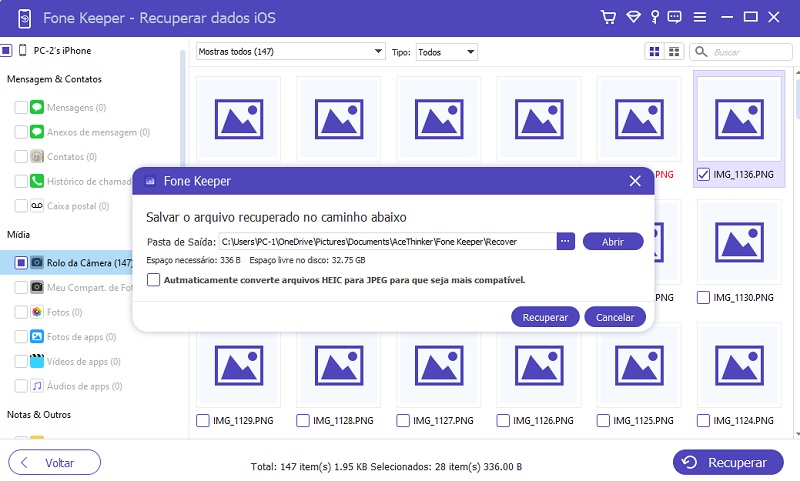Check the IMG_1128.PNG checkbox

click(x=303, y=420)
